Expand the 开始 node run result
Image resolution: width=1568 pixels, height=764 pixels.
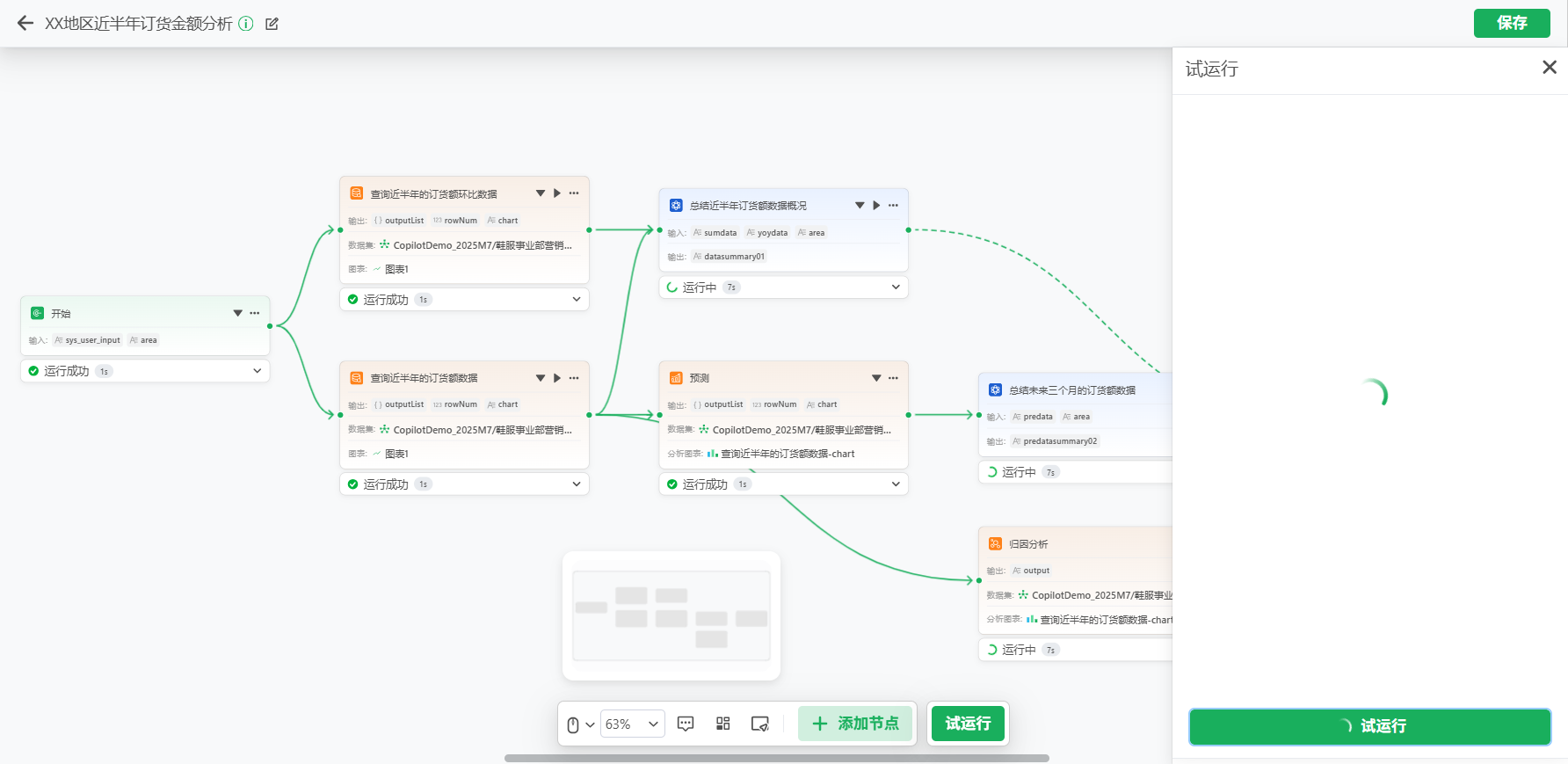click(257, 371)
